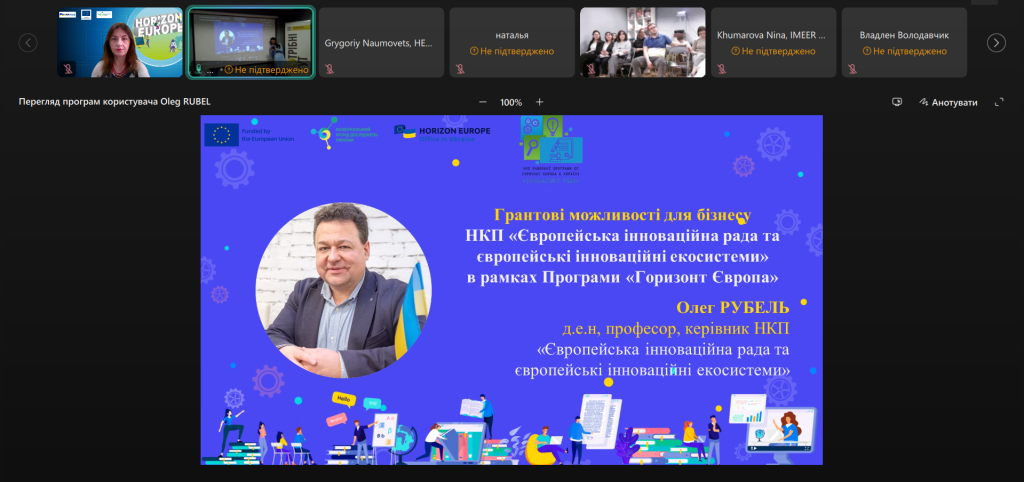Click 'Не підтверджено' label under Khumarova Nina
The image size is (1024, 482).
click(x=773, y=51)
